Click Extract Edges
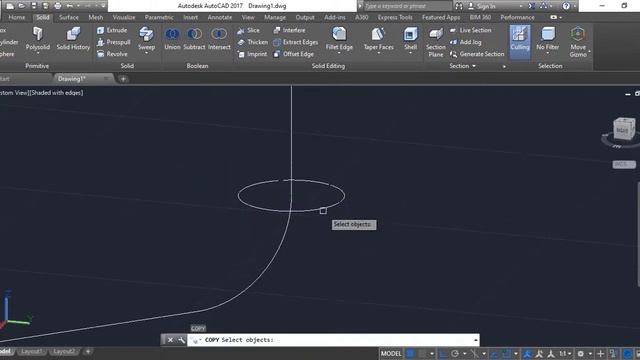 pos(296,42)
